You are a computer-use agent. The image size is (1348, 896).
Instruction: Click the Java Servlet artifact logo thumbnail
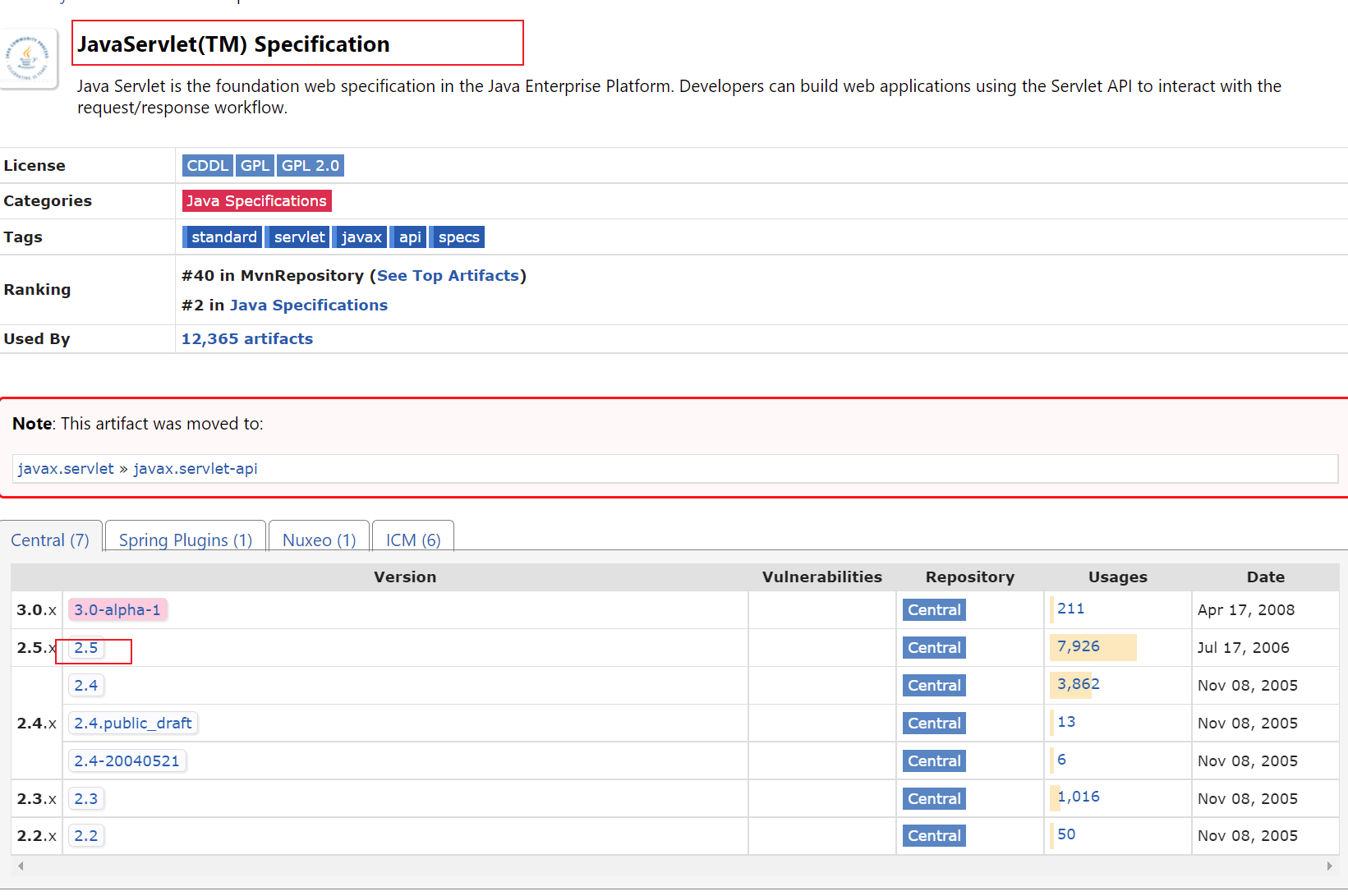28,57
